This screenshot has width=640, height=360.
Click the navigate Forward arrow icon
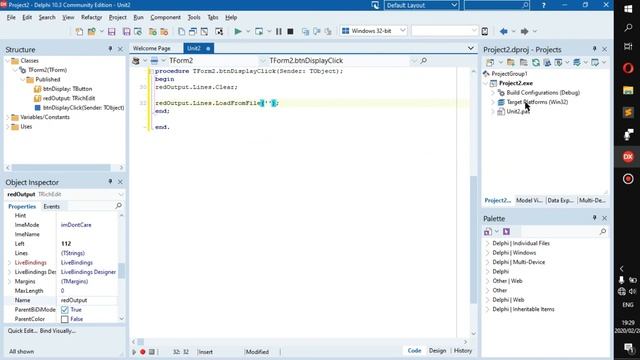(x=524, y=31)
